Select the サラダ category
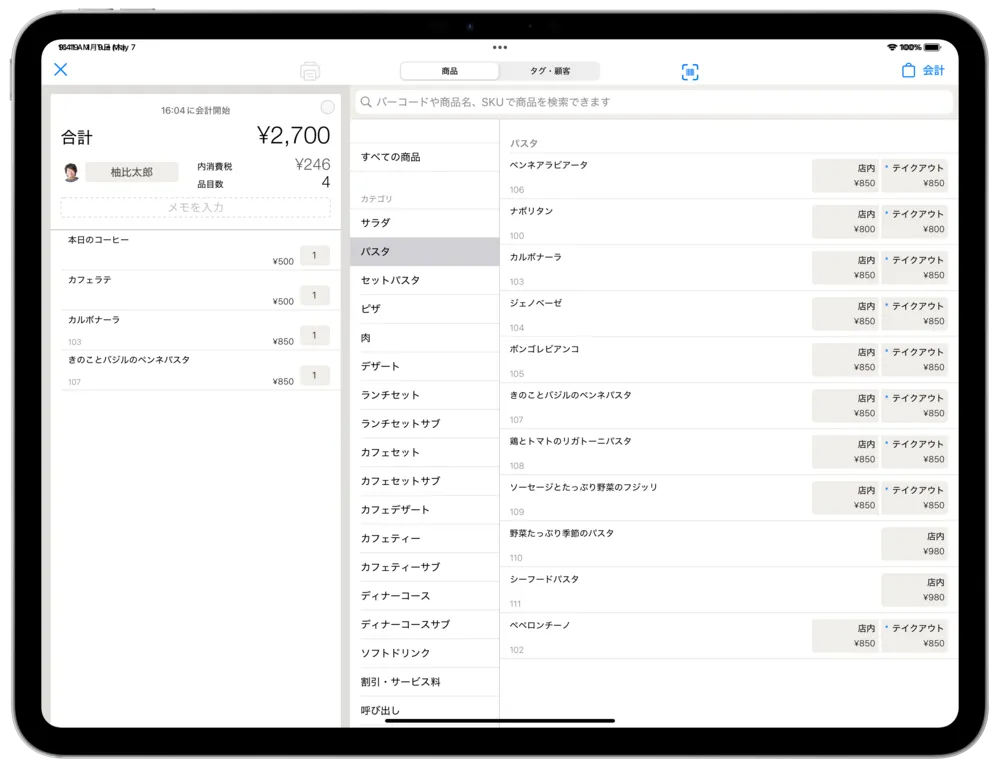This screenshot has width=1000, height=767. click(424, 223)
